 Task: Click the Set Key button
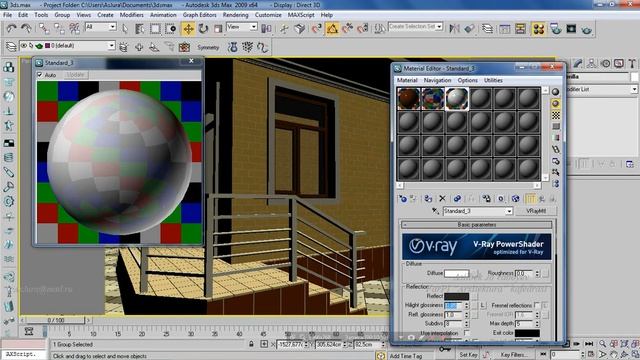468,355
